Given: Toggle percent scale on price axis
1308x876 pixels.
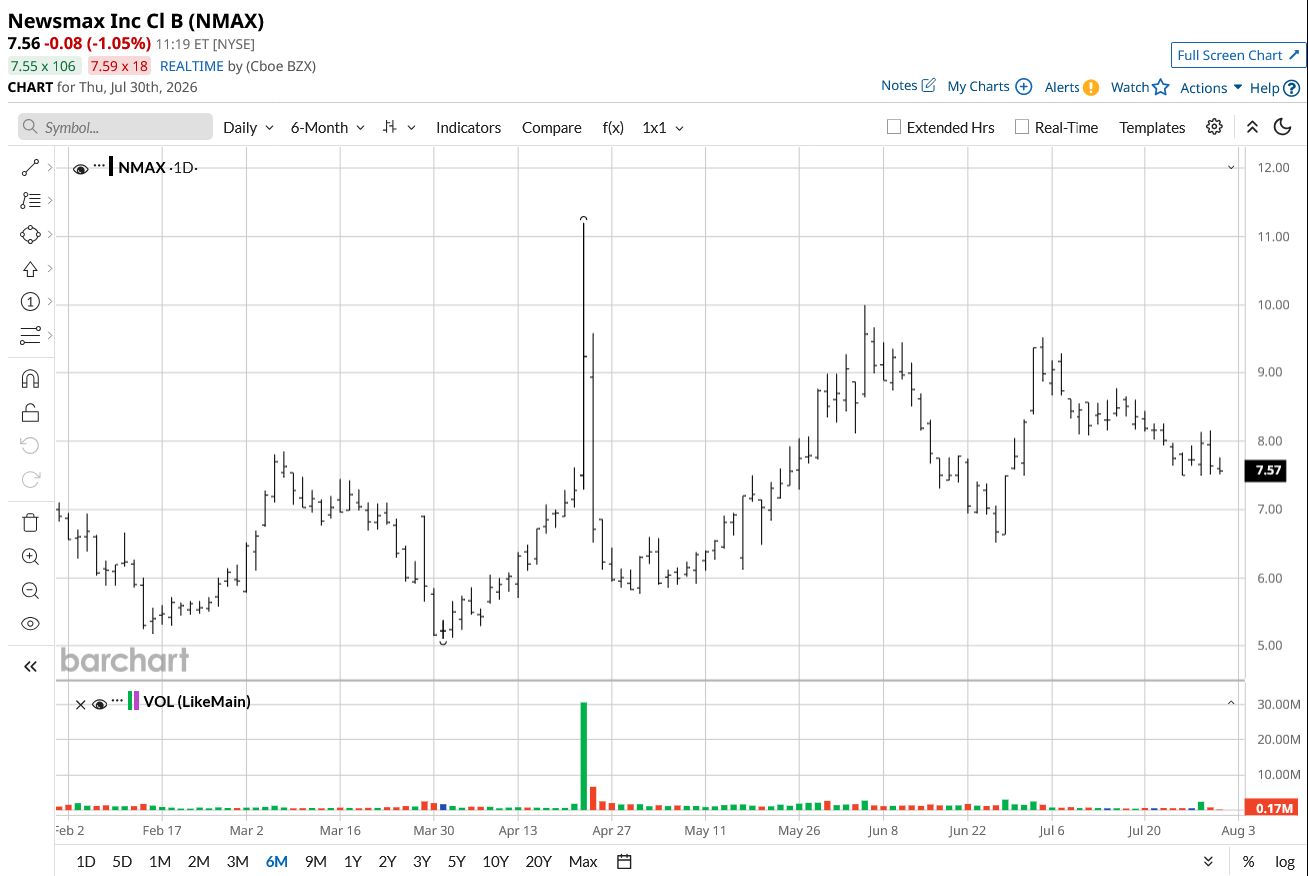Looking at the screenshot, I should tap(1248, 861).
